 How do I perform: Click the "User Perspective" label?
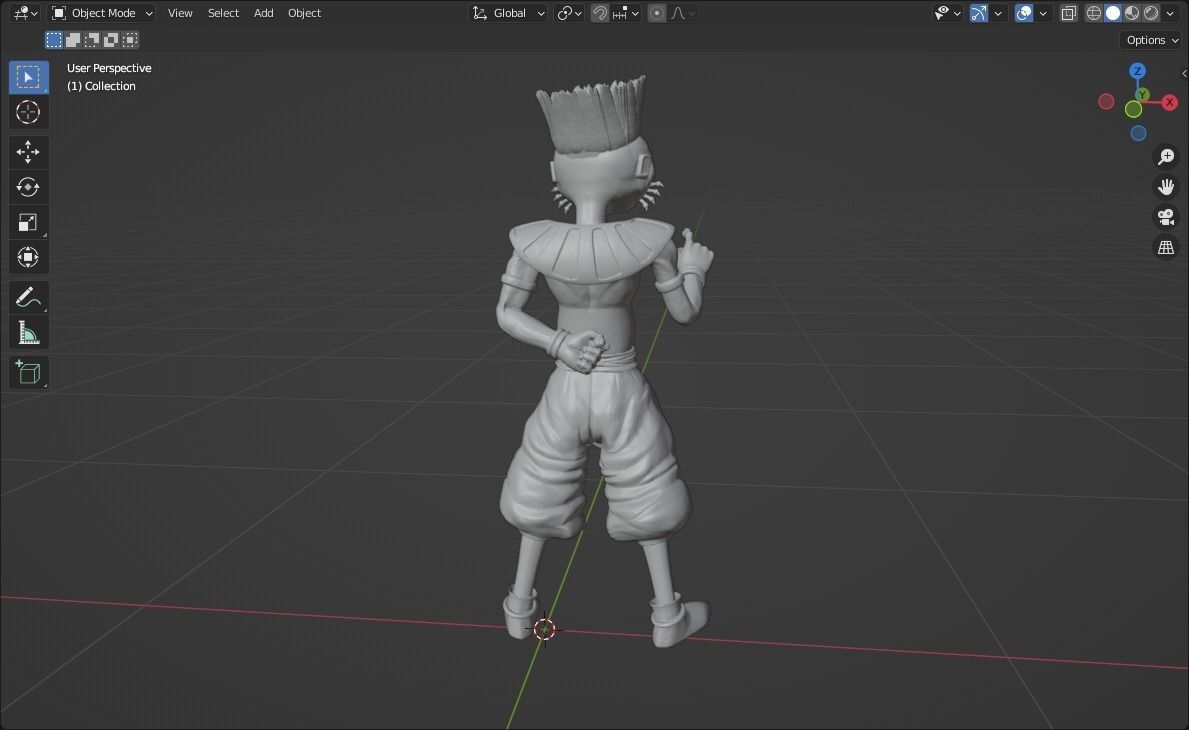109,68
